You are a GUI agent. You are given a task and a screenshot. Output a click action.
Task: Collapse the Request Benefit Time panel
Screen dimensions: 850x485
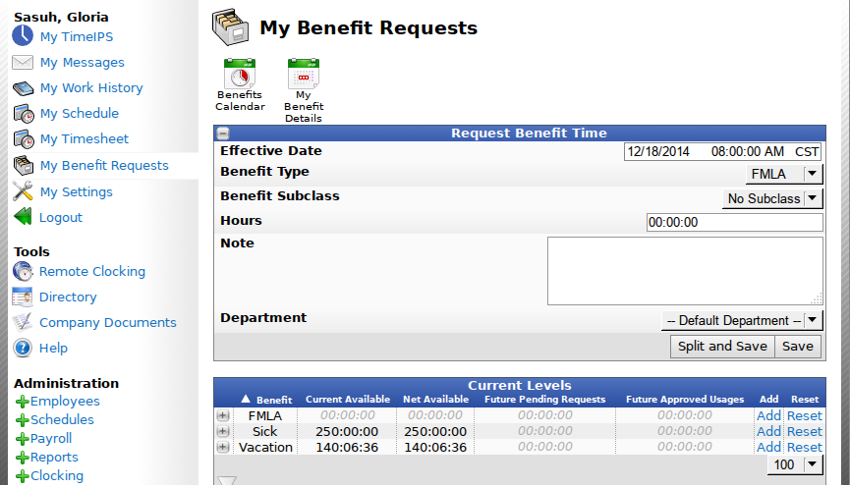(x=223, y=133)
